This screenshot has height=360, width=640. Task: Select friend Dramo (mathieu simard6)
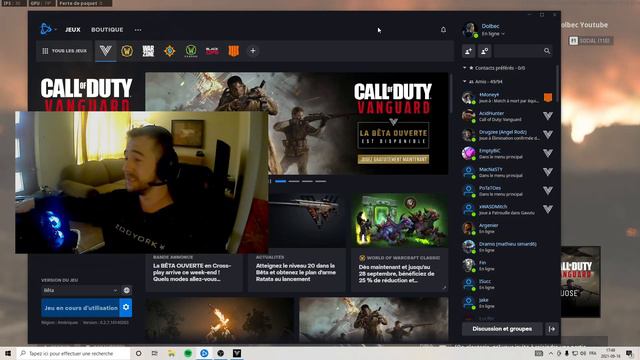click(508, 247)
